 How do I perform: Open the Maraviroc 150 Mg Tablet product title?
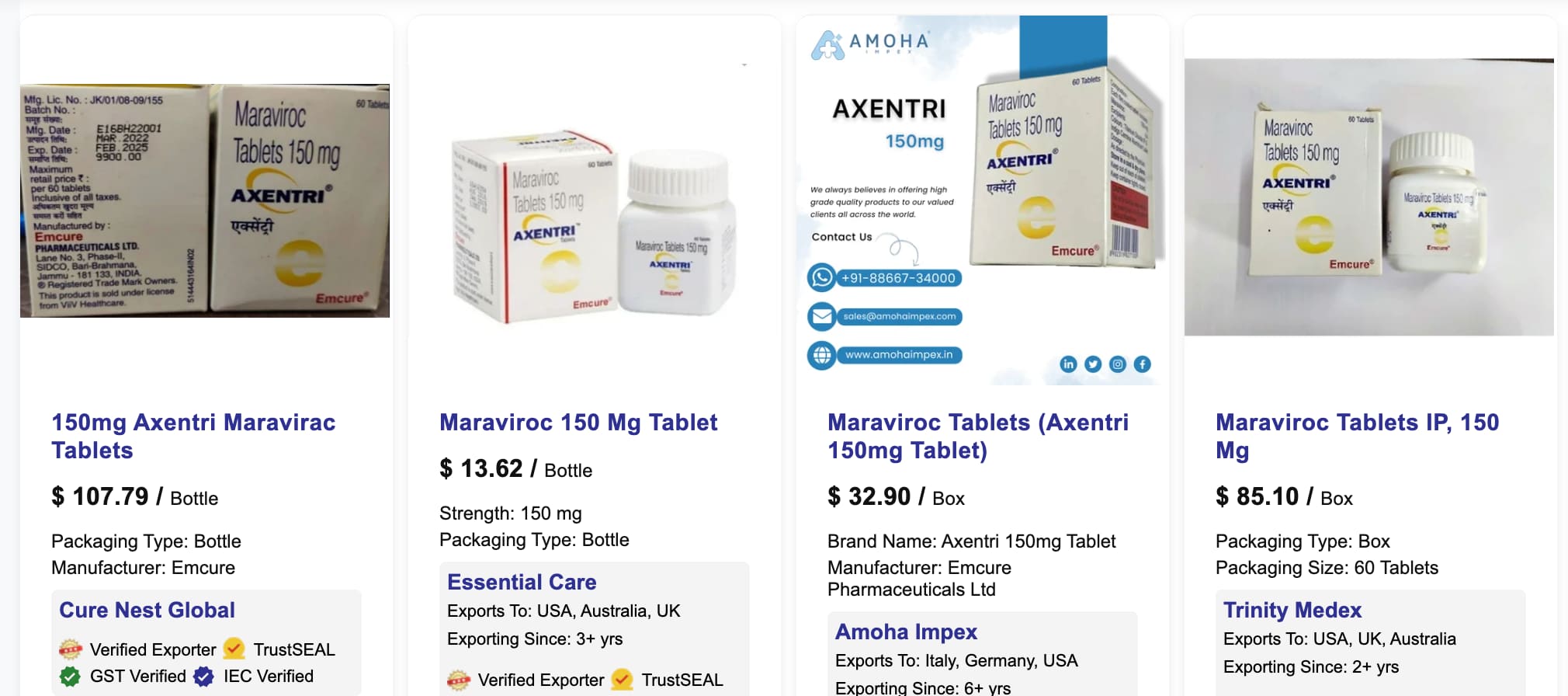578,422
